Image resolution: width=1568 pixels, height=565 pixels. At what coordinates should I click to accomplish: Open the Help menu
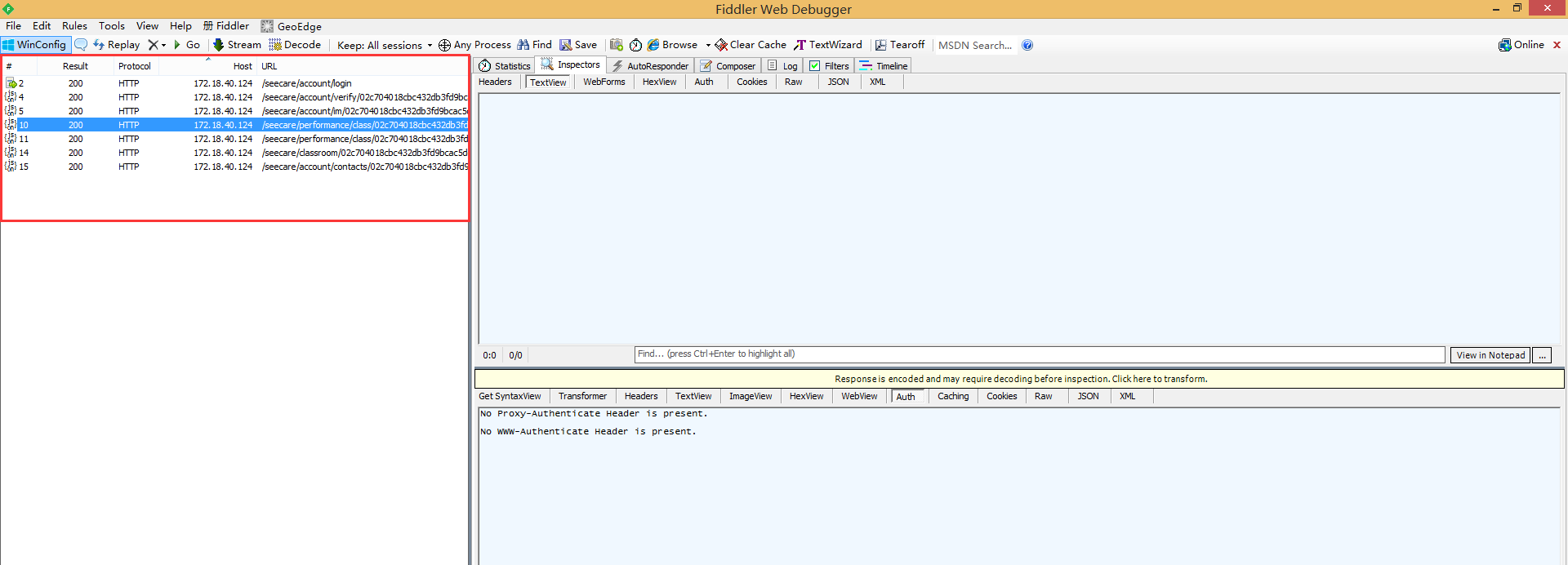(x=180, y=26)
